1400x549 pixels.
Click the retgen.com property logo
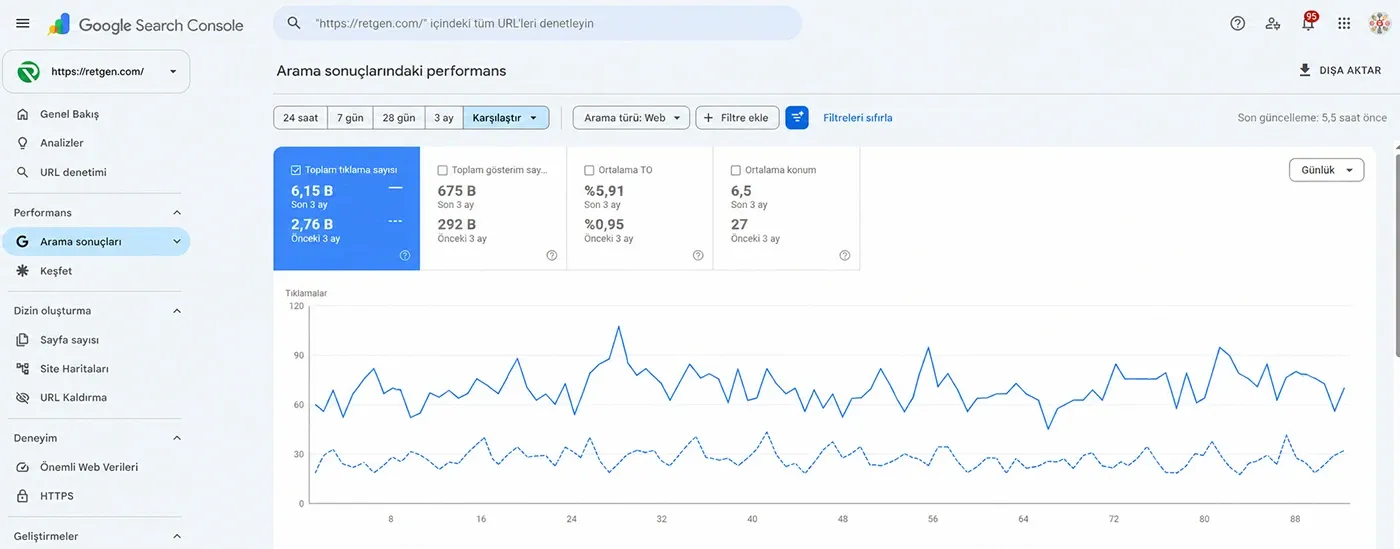point(29,72)
